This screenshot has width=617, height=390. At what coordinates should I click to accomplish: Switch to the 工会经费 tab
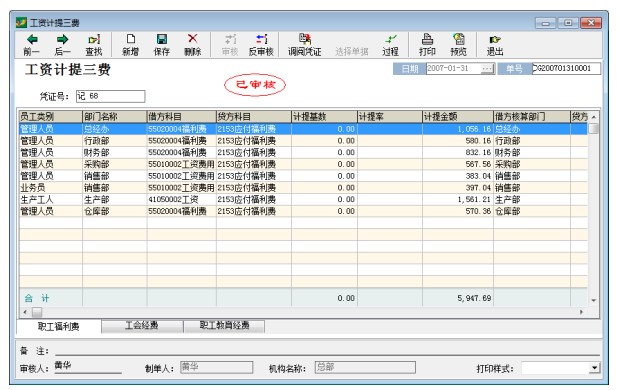coord(142,325)
